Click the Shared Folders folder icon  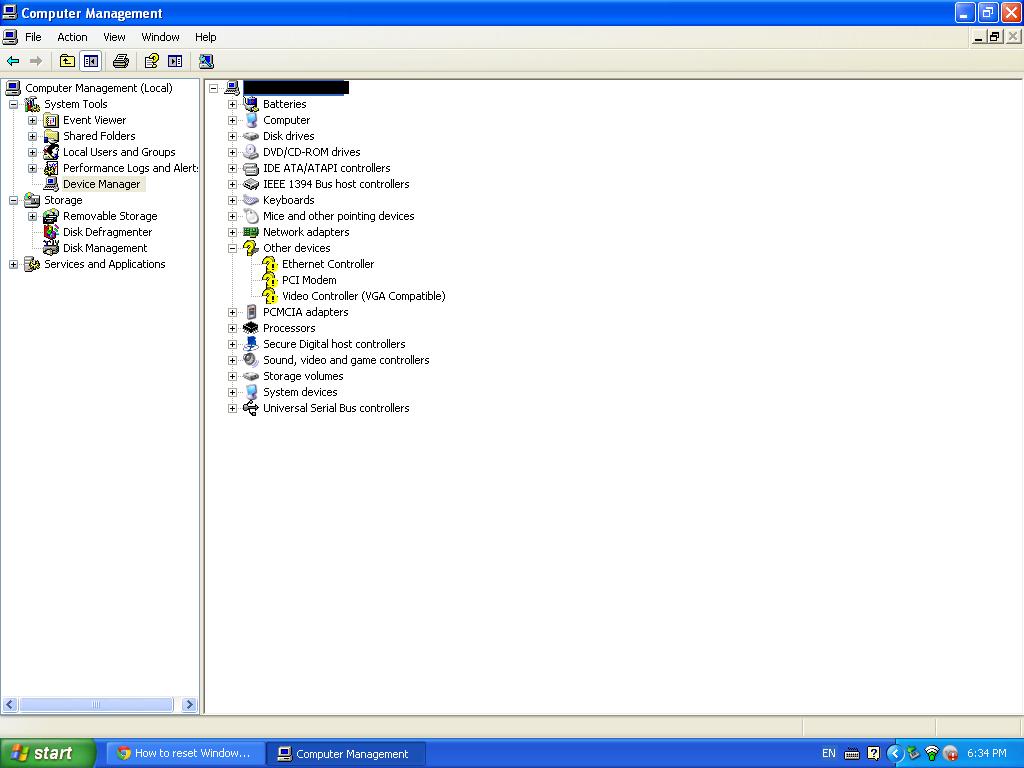(51, 136)
